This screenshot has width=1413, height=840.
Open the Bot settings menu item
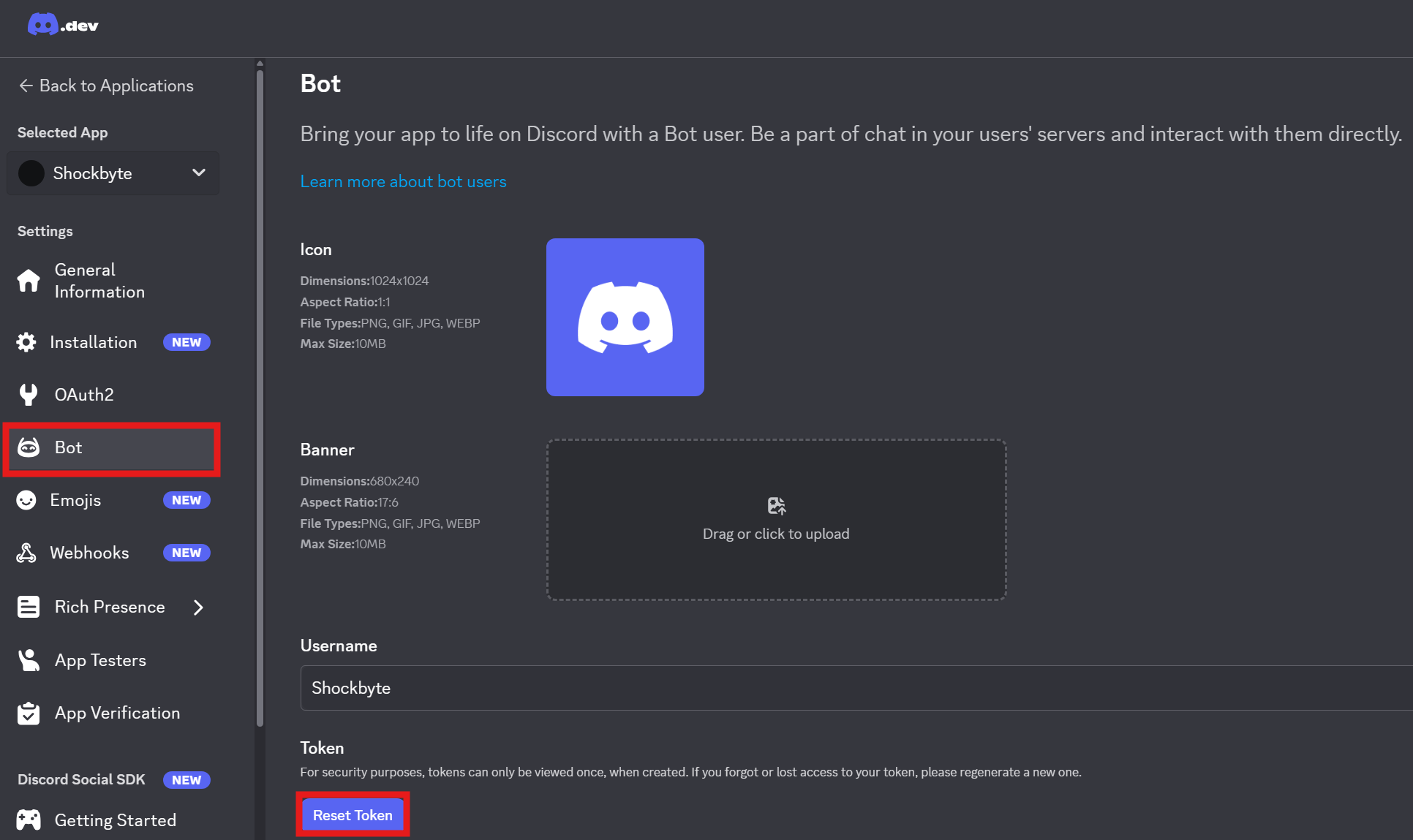point(111,448)
